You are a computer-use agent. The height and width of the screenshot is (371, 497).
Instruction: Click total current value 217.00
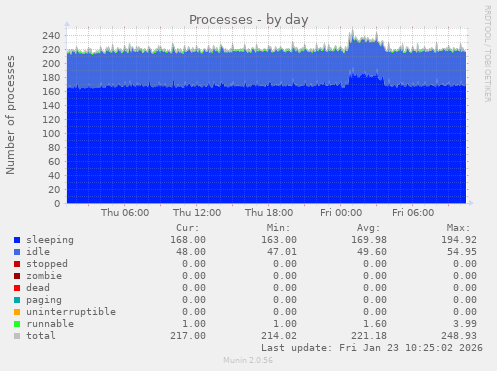point(188,336)
